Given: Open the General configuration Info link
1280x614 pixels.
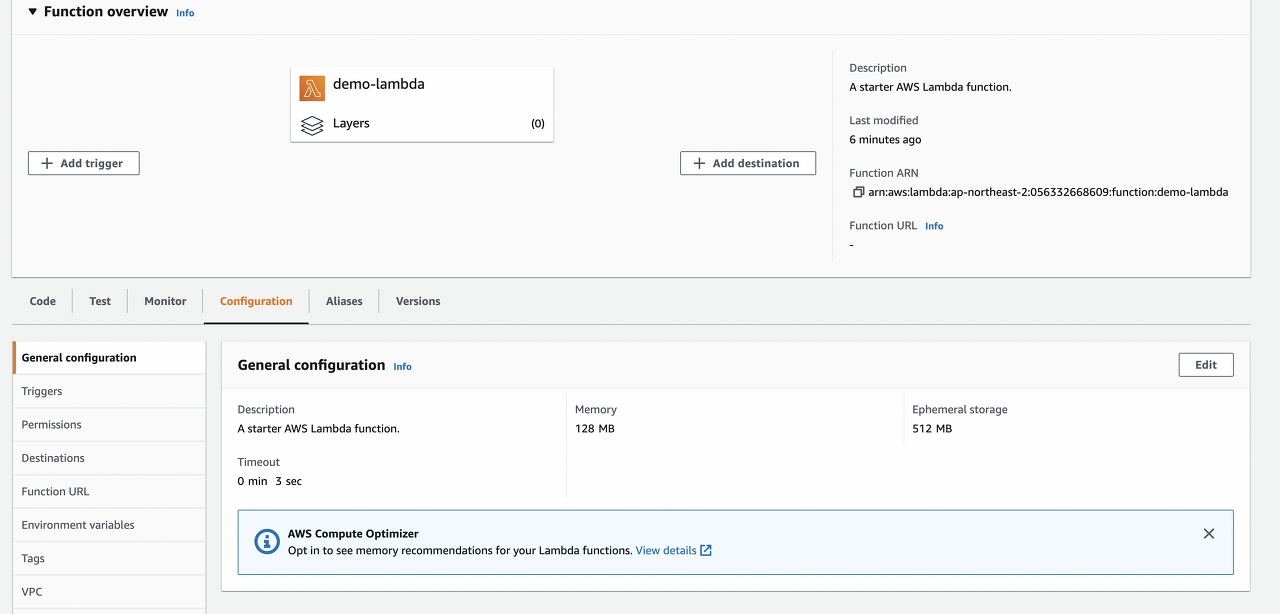Looking at the screenshot, I should 402,367.
